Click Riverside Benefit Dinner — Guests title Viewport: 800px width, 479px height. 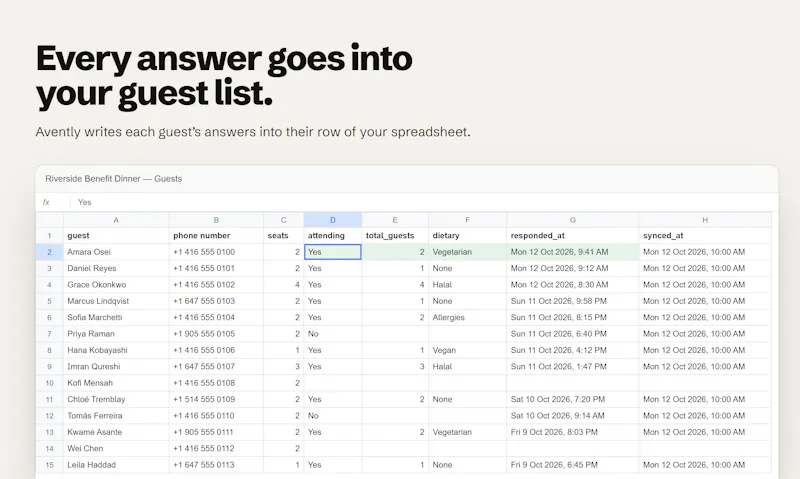(x=113, y=179)
